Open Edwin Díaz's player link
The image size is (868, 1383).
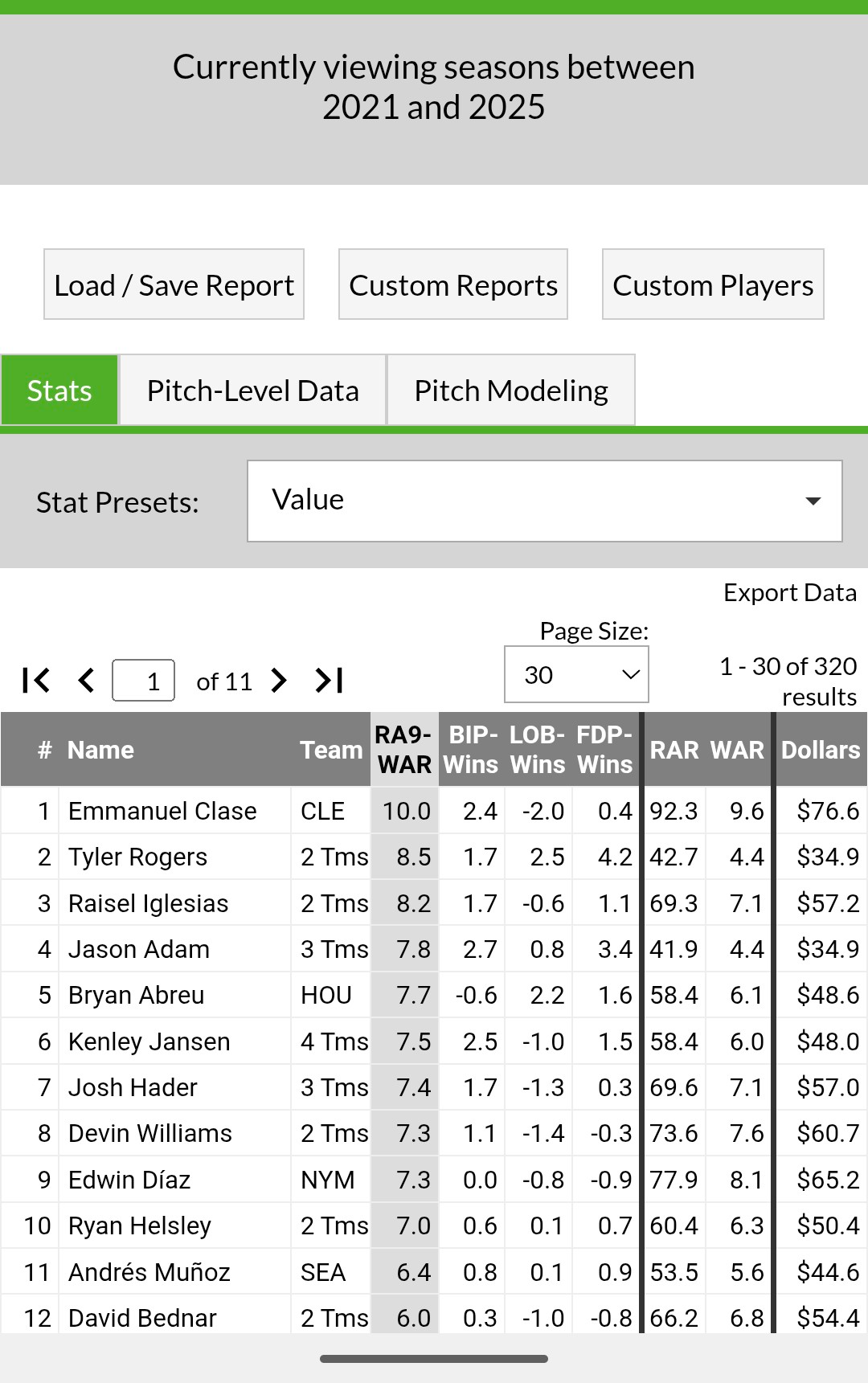(129, 1180)
